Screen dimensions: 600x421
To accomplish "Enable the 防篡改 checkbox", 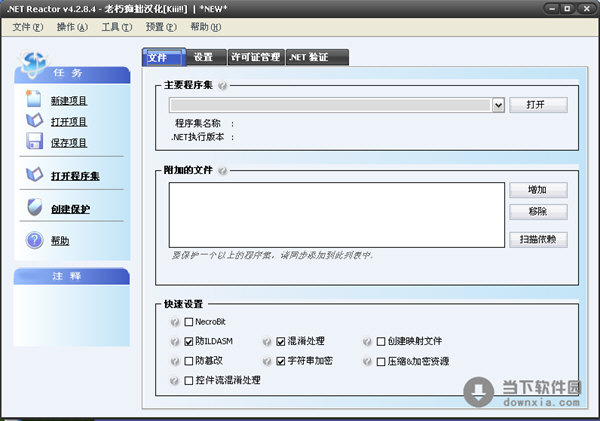I will click(189, 361).
